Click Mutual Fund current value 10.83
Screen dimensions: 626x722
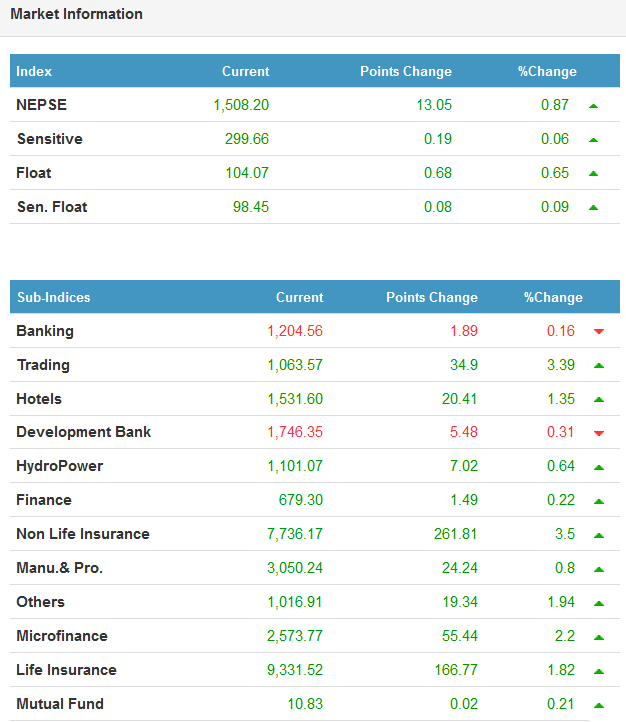[x=305, y=705]
